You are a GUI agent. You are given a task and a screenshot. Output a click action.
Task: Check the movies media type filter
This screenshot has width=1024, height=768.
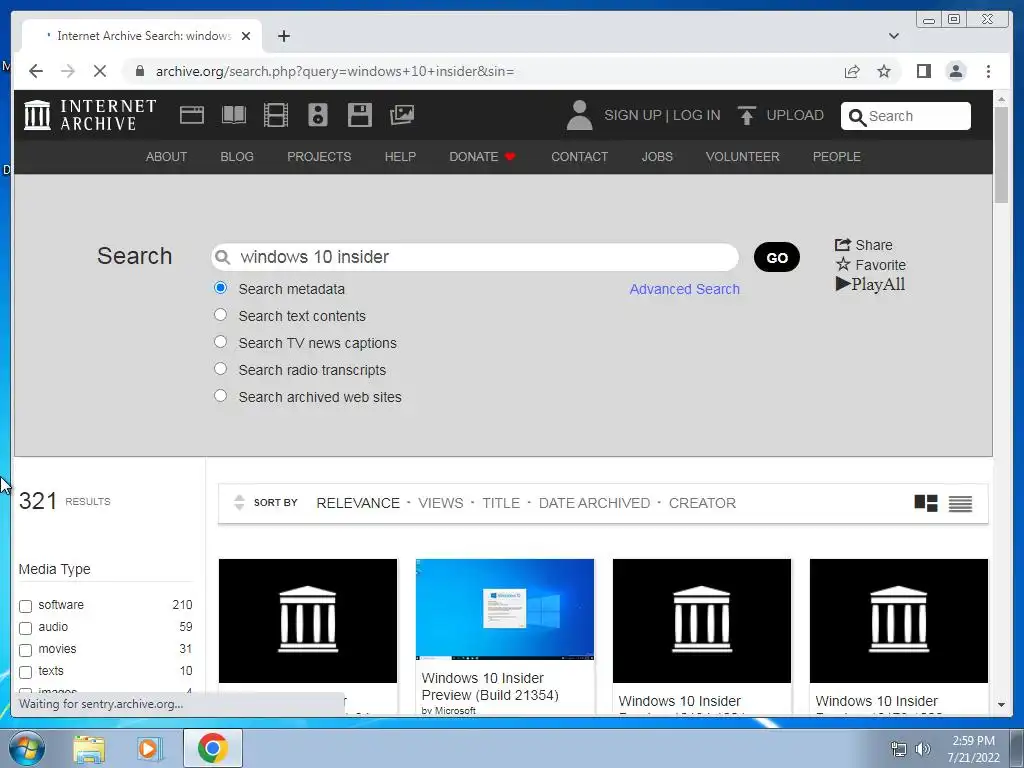click(25, 650)
